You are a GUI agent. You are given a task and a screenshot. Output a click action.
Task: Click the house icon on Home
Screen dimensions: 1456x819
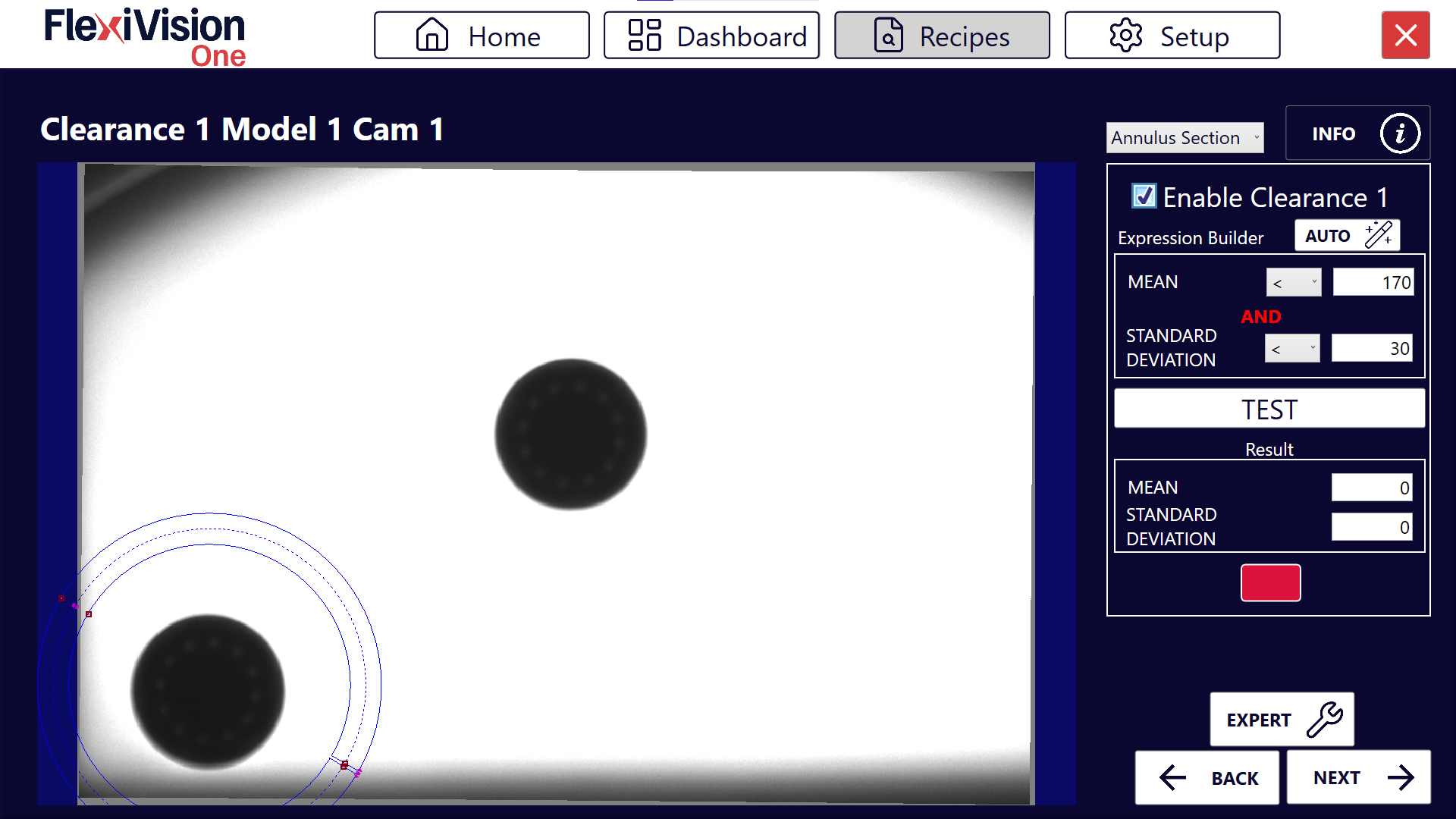click(x=432, y=35)
